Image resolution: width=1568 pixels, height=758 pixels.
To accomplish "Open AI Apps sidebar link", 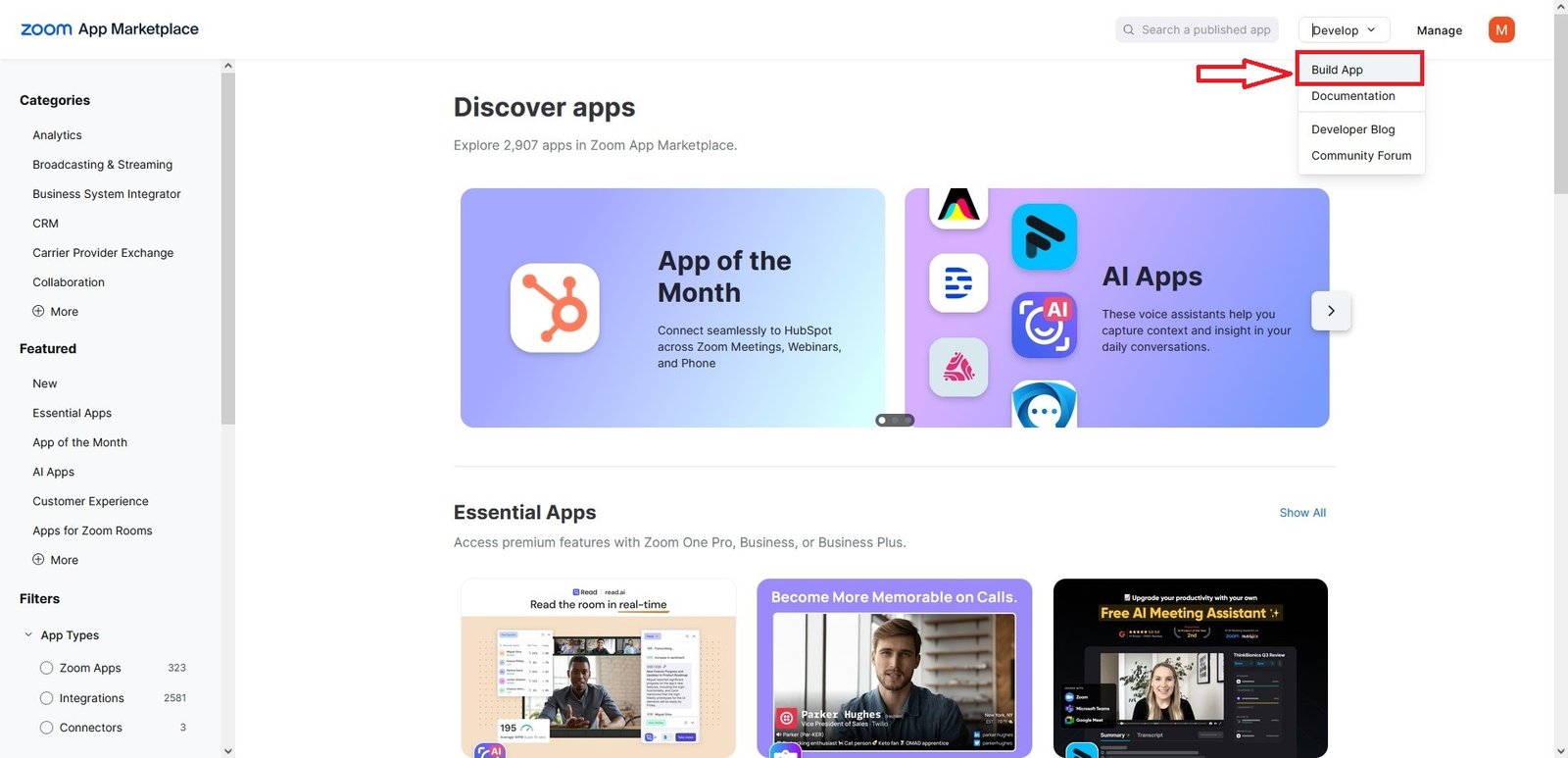I will pyautogui.click(x=53, y=472).
